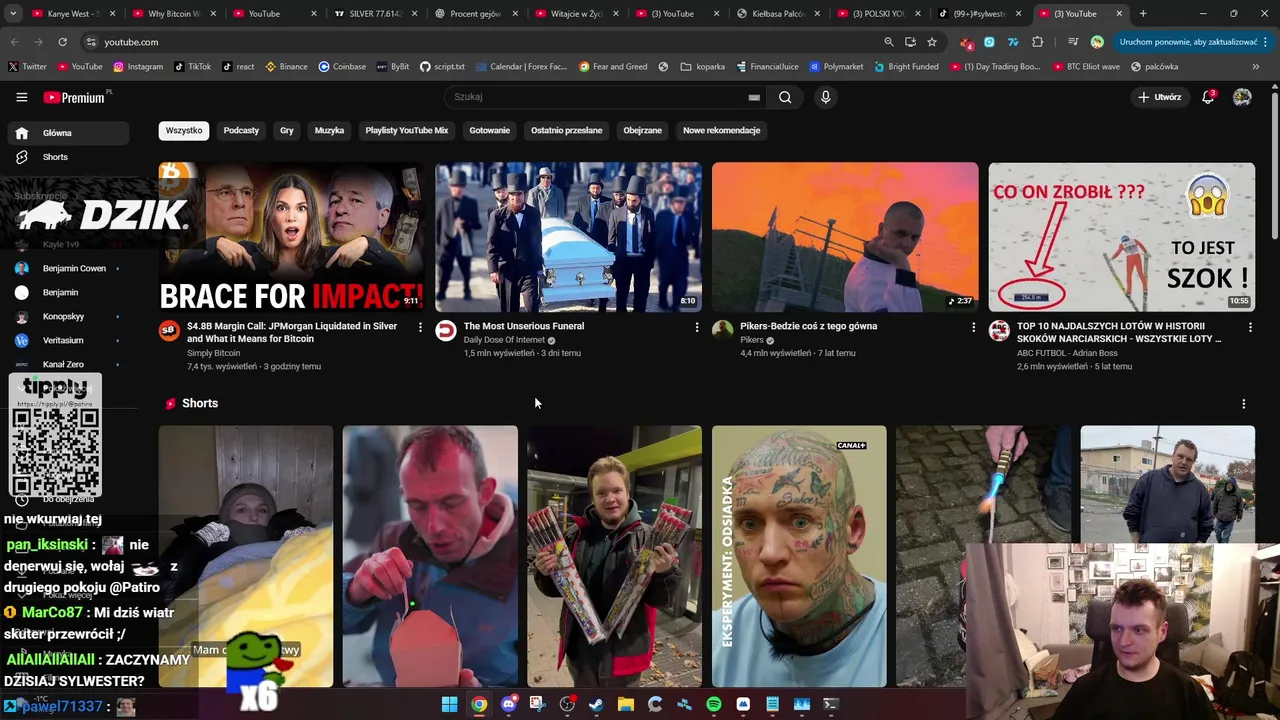This screenshot has width=1280, height=720.
Task: Select the Nowe rekomendacje chip
Action: (721, 130)
